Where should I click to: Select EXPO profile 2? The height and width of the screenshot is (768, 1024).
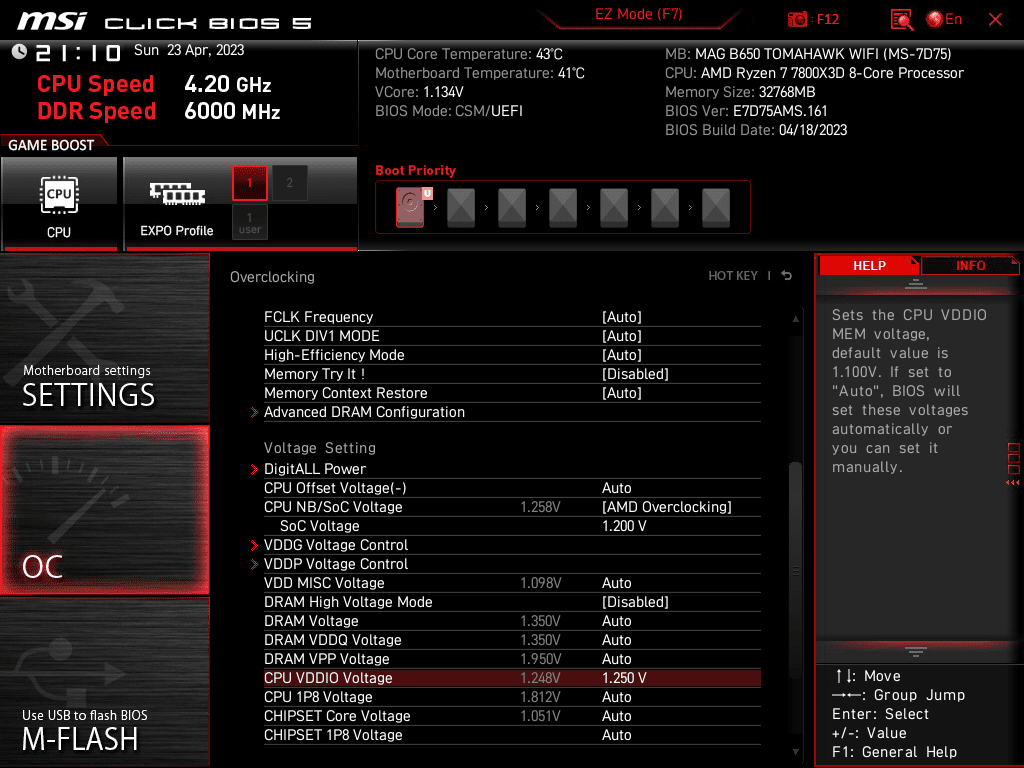pyautogui.click(x=289, y=183)
